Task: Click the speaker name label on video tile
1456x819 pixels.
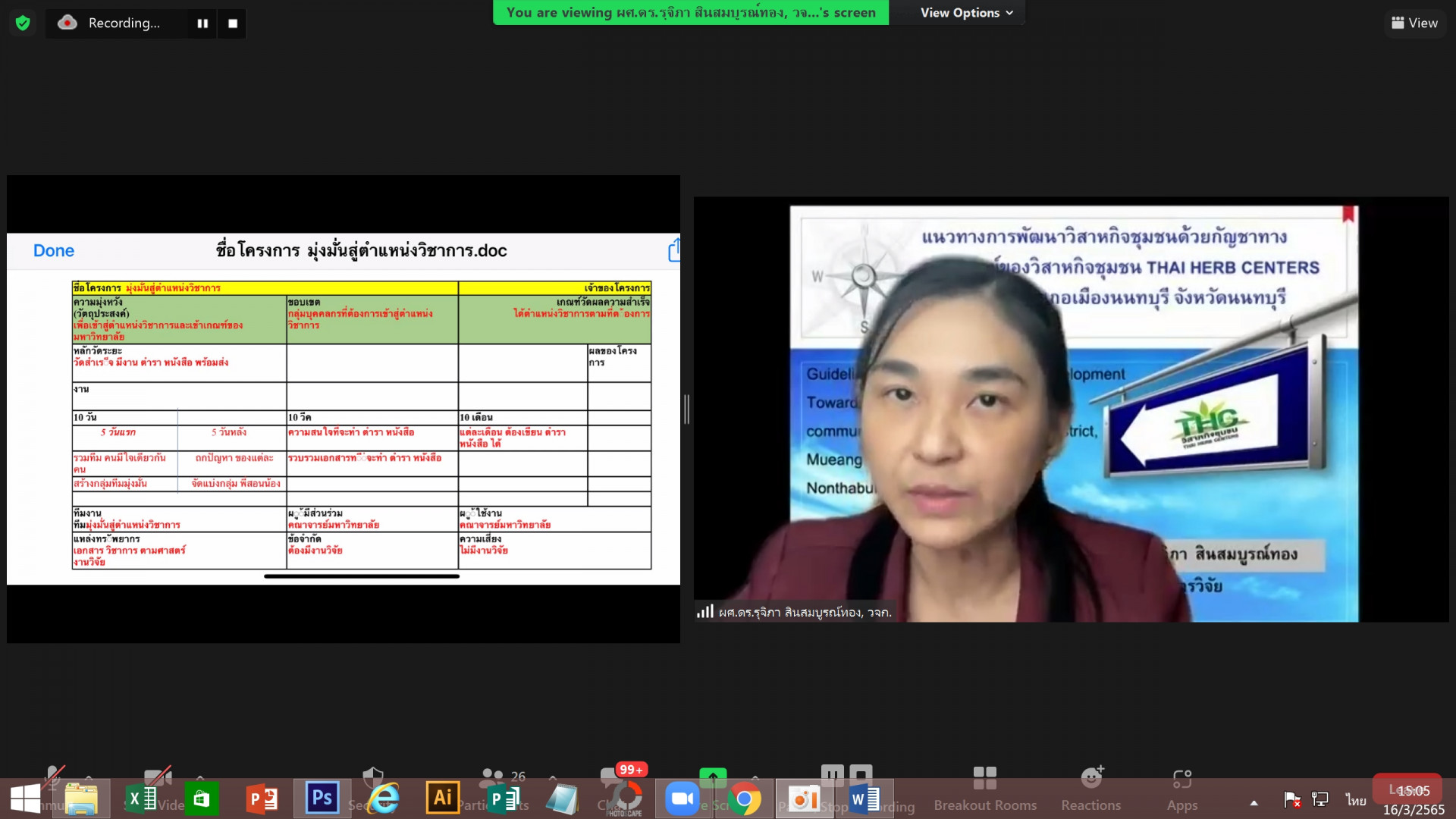Action: 805,612
